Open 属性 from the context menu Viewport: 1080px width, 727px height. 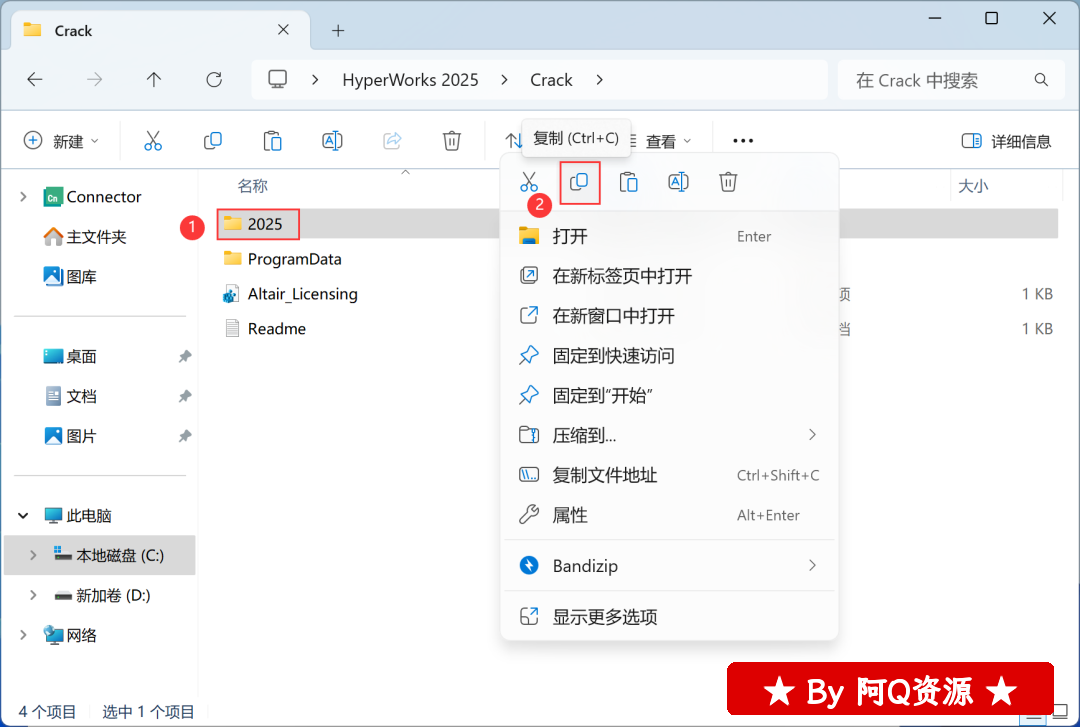tap(669, 515)
